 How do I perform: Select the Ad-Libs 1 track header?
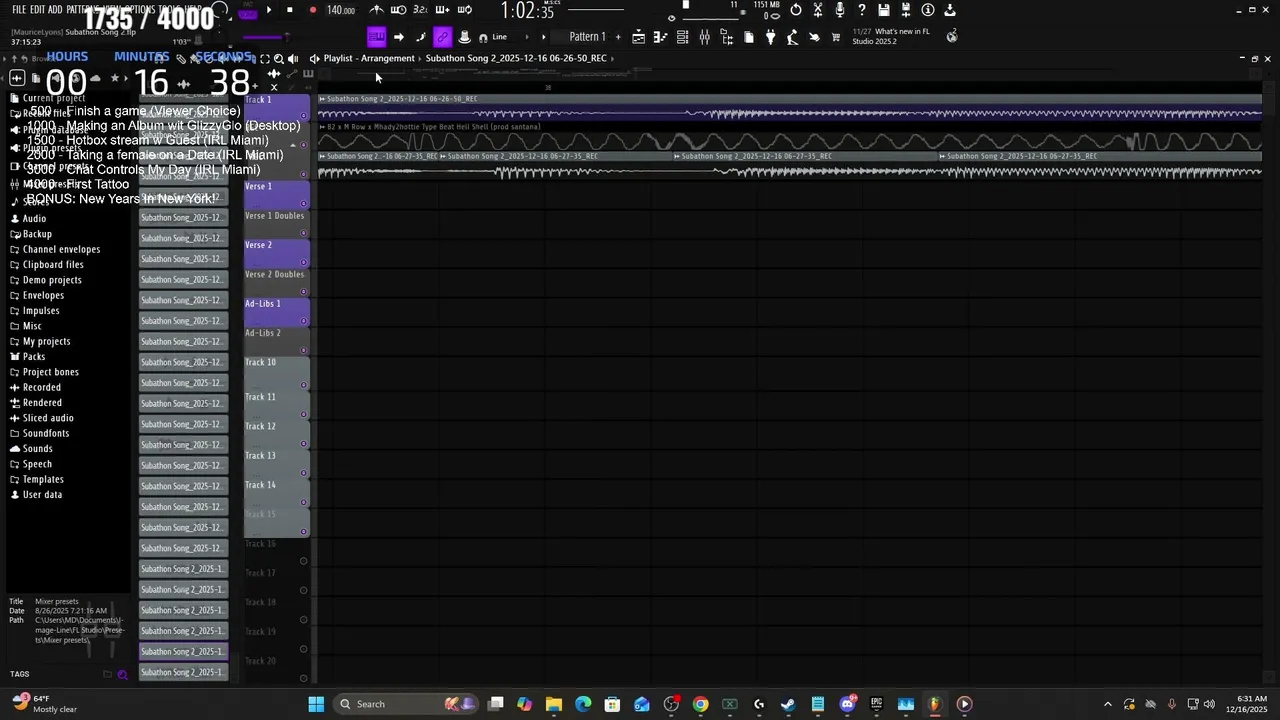(x=276, y=312)
